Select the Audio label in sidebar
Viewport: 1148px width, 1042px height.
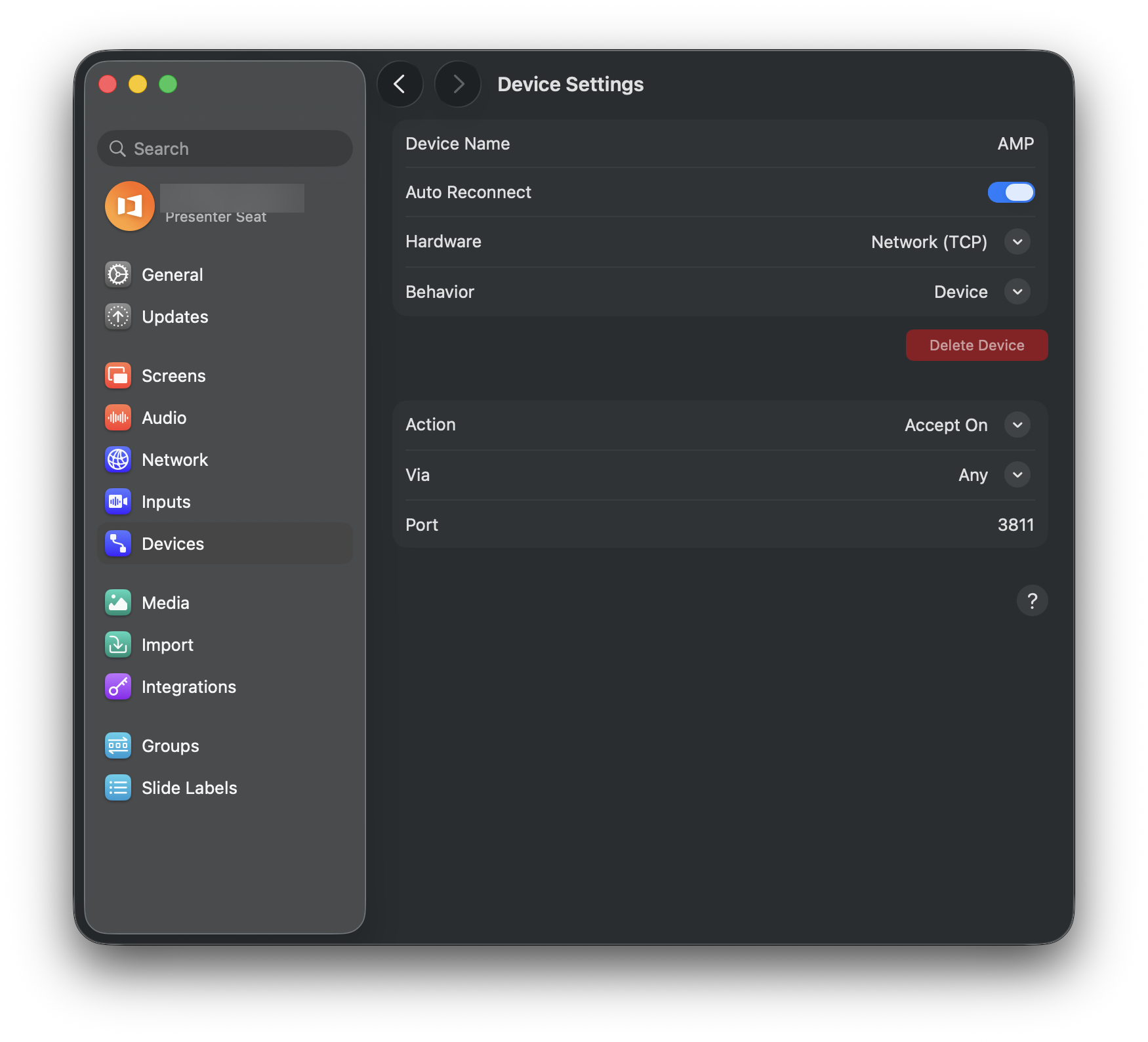tap(164, 418)
